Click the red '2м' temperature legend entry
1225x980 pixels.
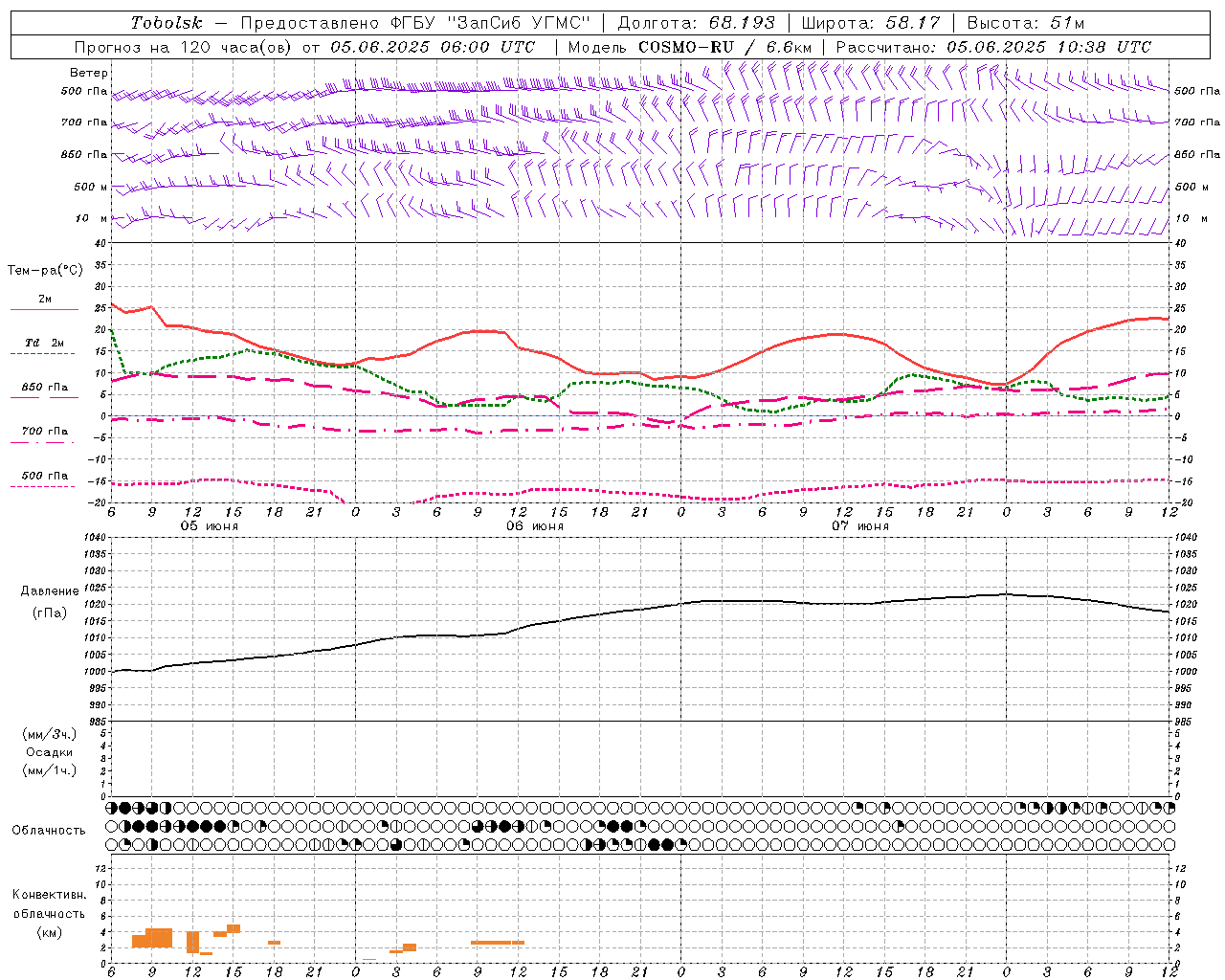(45, 300)
